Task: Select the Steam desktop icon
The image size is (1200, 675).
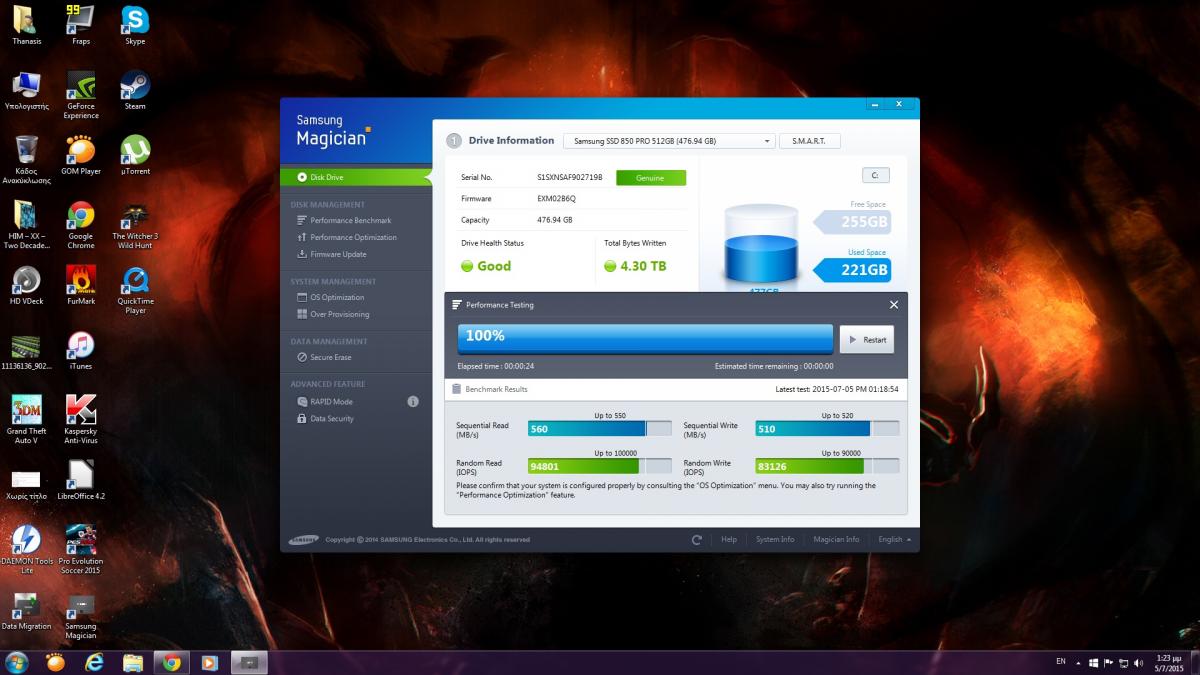Action: [135, 89]
